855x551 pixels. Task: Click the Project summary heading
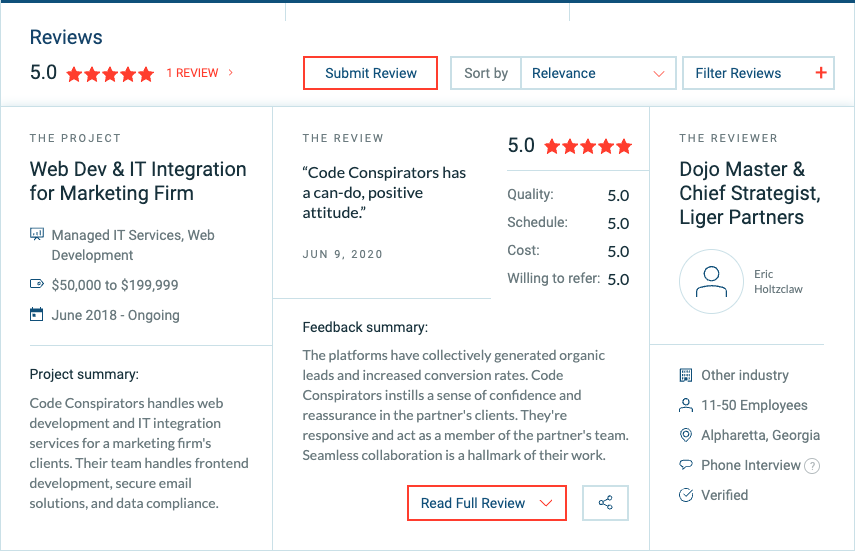coord(84,375)
